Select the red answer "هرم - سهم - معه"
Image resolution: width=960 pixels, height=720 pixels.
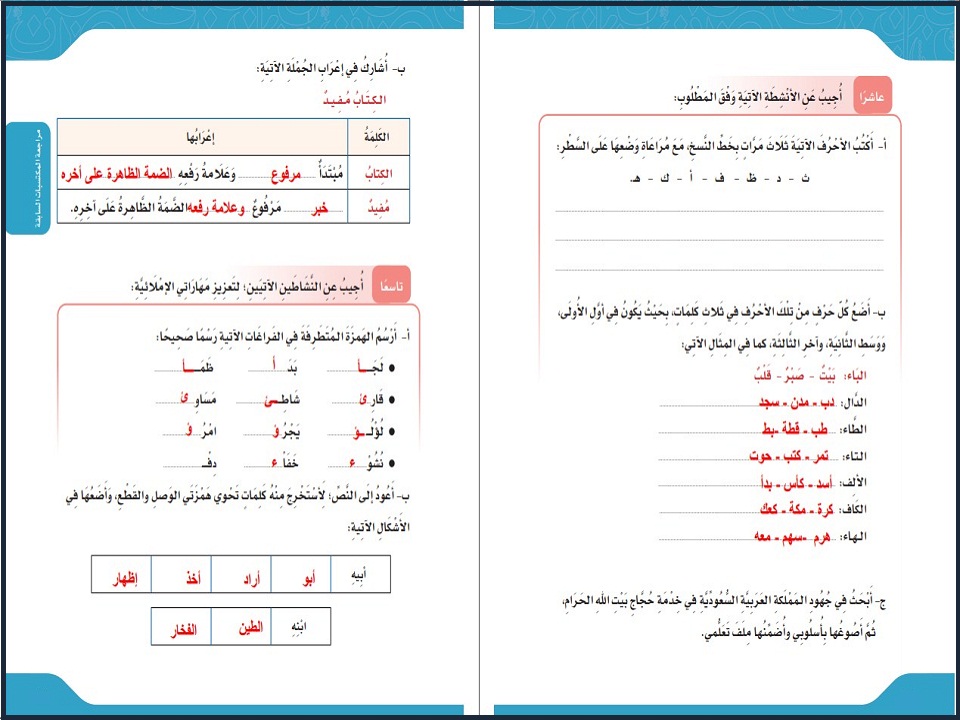792,537
